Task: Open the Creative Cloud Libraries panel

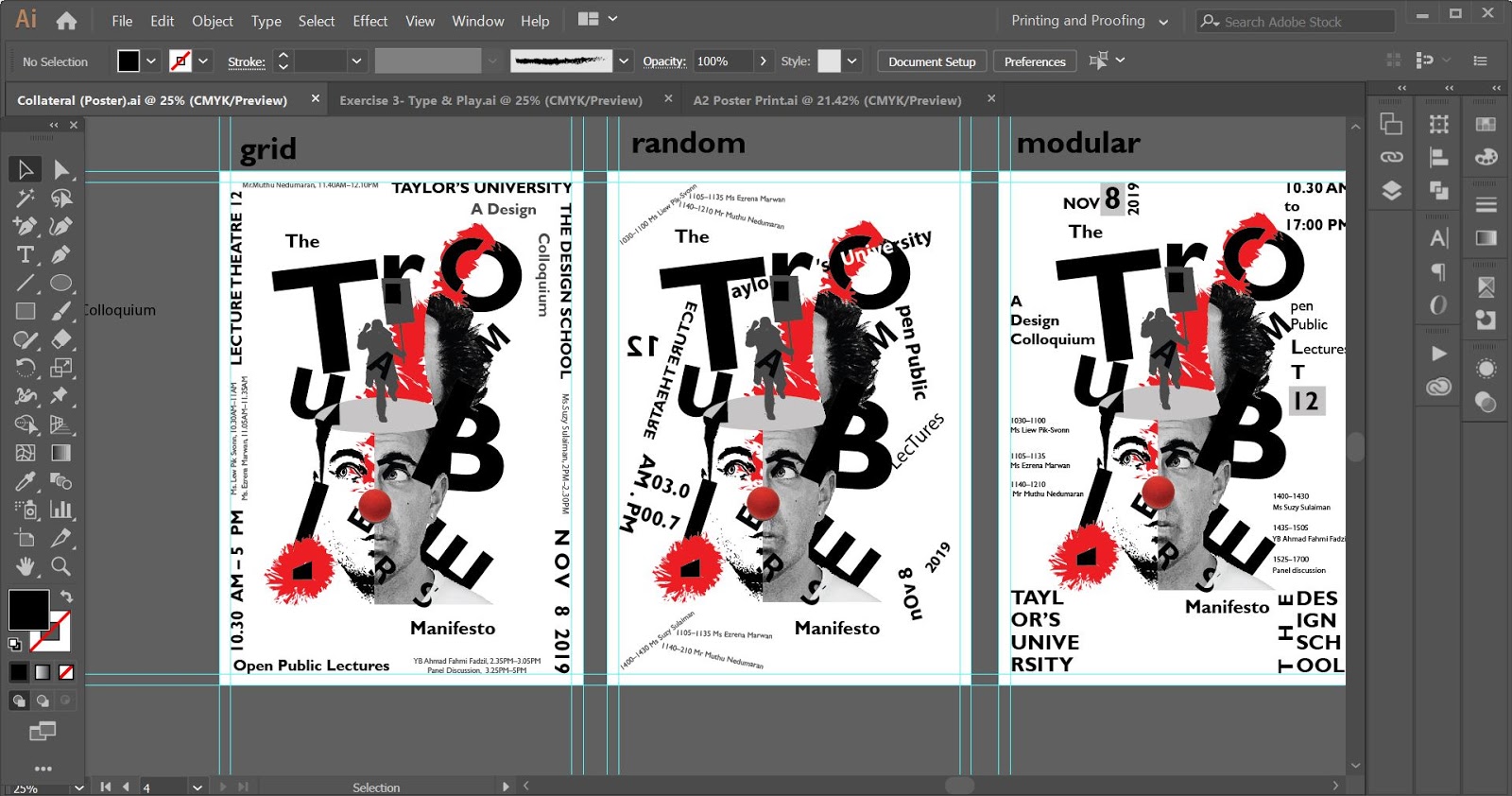Action: pyautogui.click(x=1439, y=387)
